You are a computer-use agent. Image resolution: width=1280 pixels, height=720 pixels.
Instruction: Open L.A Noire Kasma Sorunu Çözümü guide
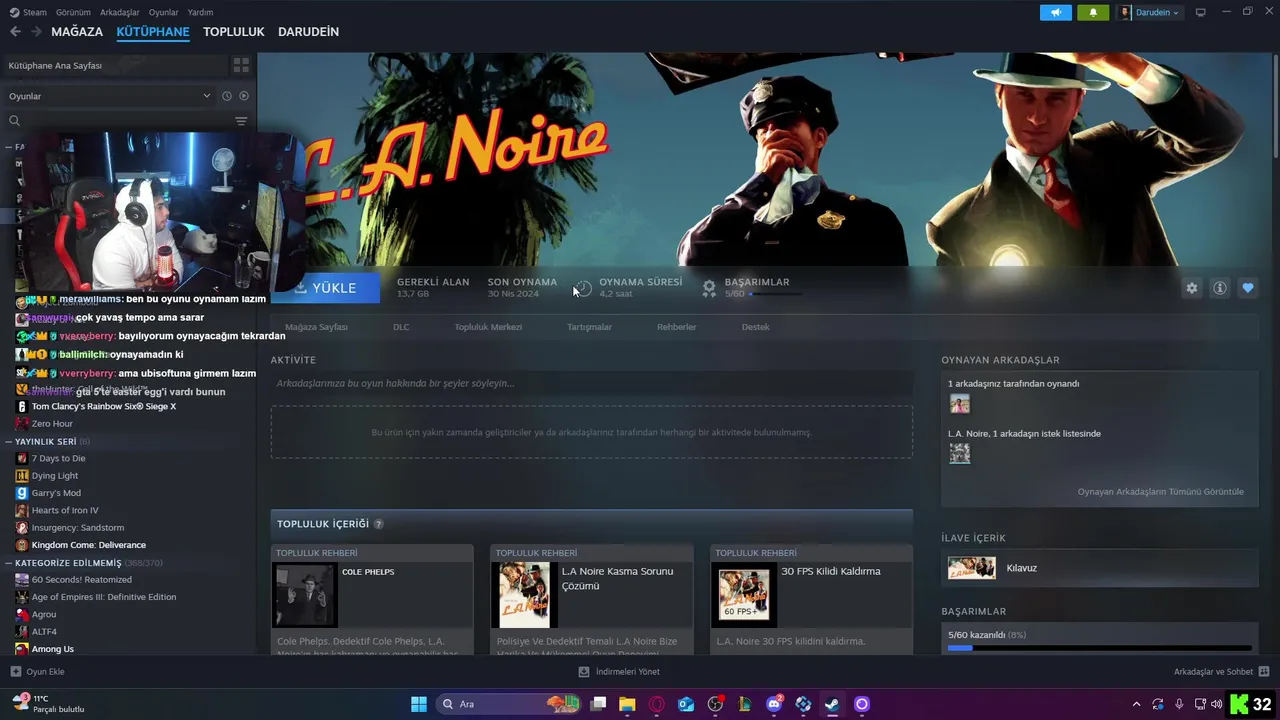(x=591, y=601)
